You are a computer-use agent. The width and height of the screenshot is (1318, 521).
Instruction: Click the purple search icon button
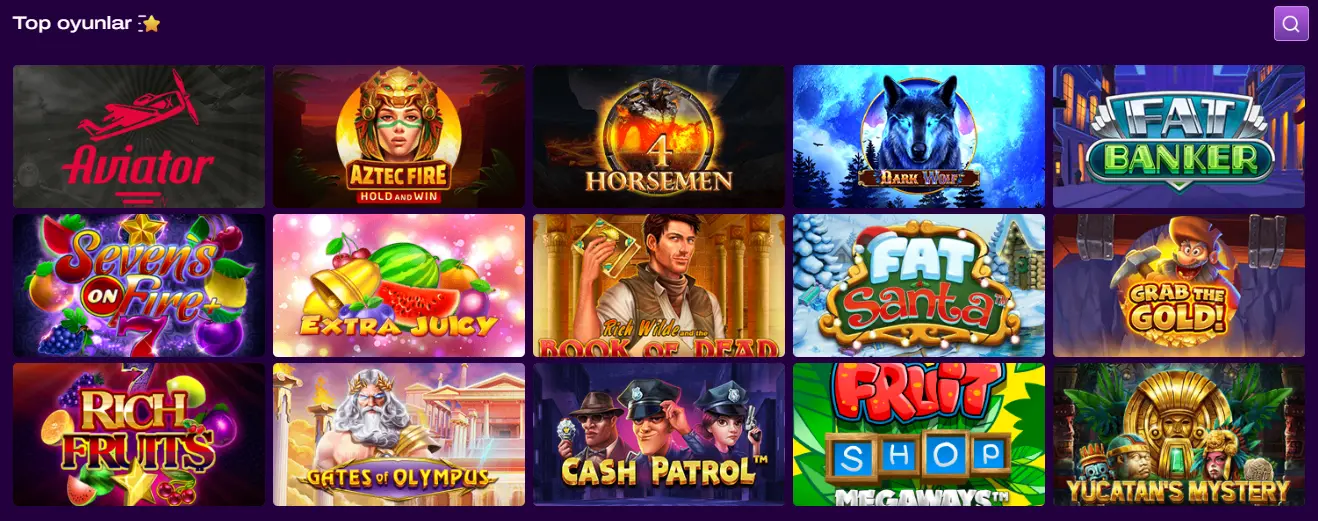1291,24
